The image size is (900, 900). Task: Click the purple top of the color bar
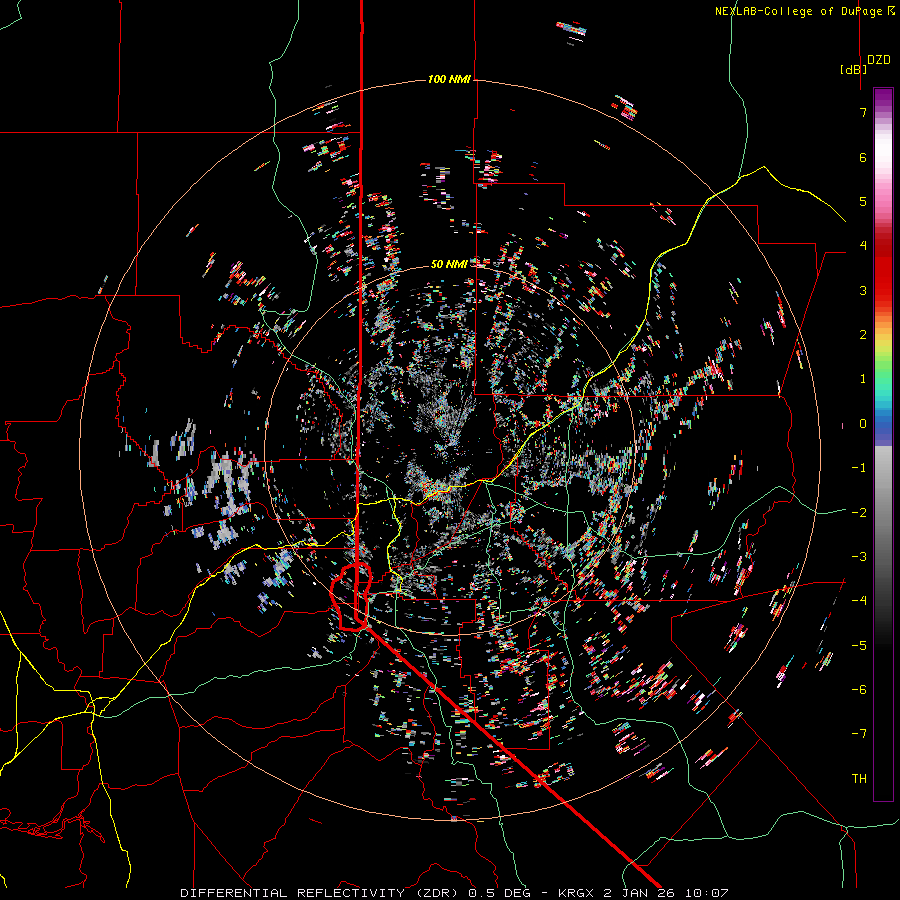(883, 98)
